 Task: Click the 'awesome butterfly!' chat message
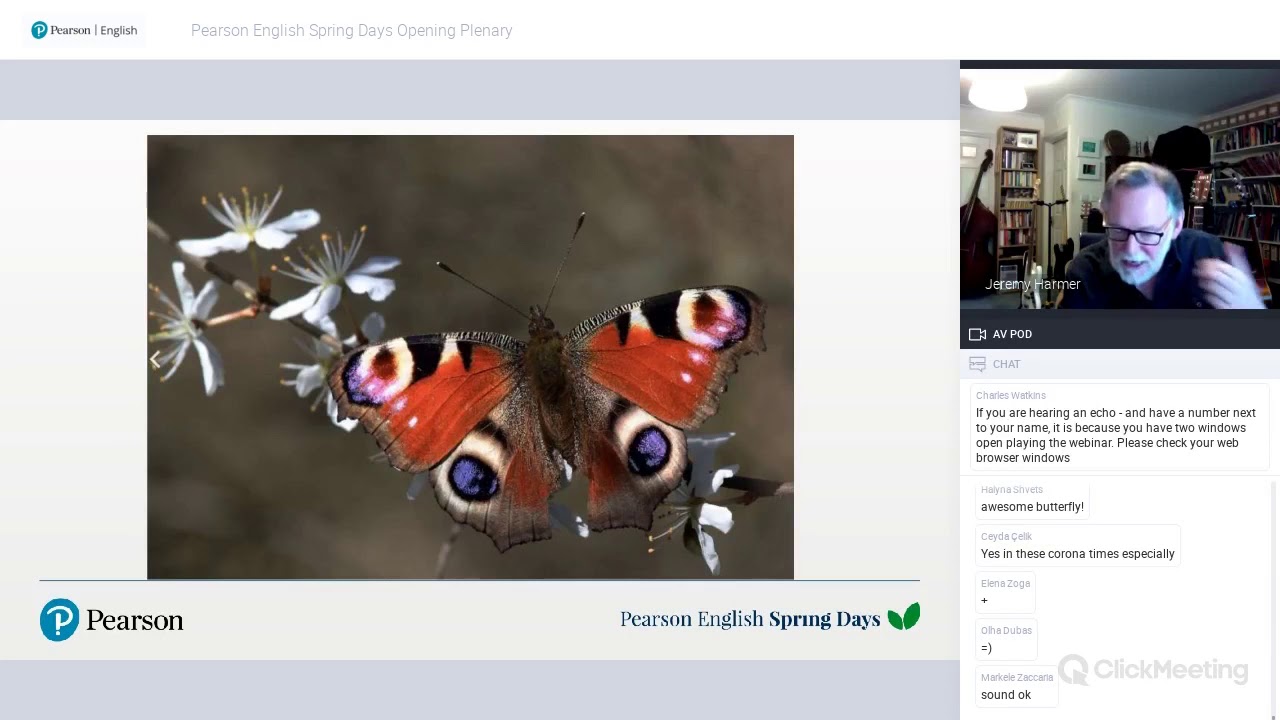(1032, 507)
